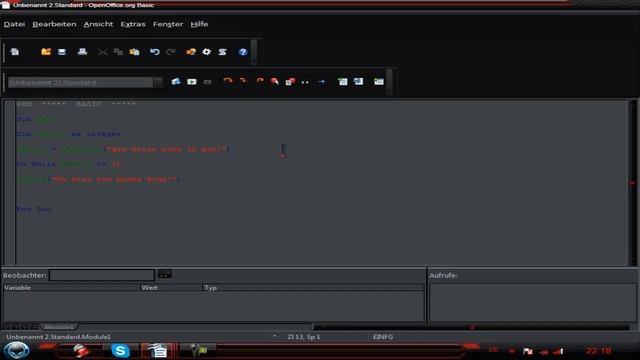Click the Compile icon
This screenshot has height=360, width=640.
coord(176,82)
